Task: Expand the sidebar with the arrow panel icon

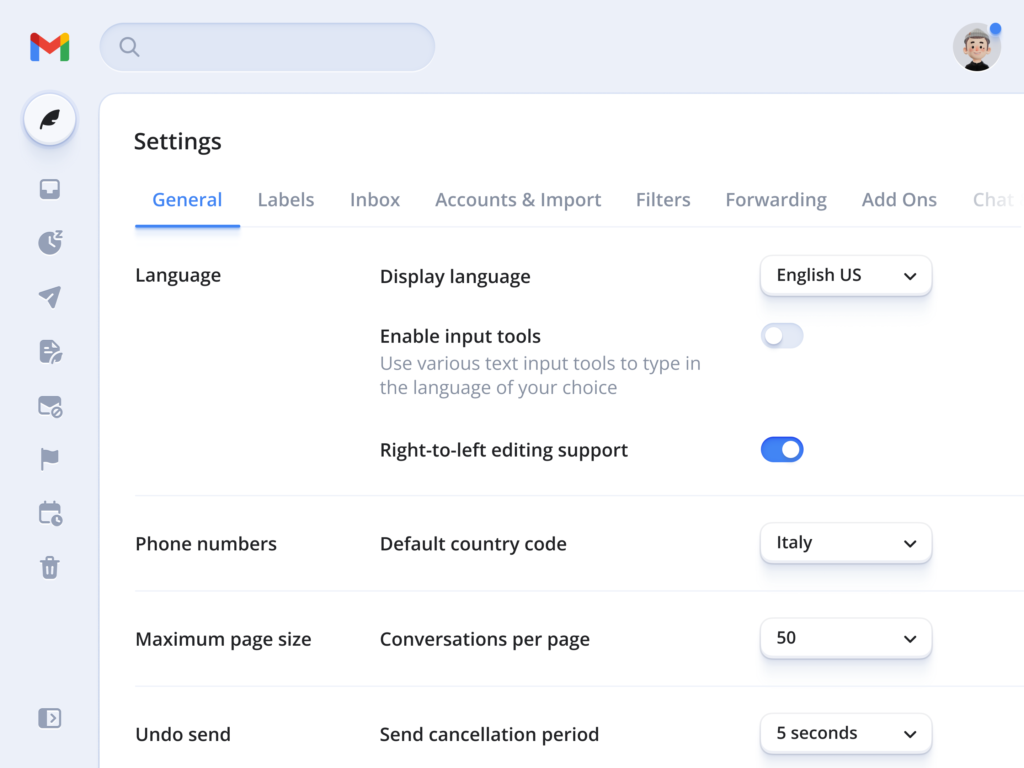Action: click(50, 718)
